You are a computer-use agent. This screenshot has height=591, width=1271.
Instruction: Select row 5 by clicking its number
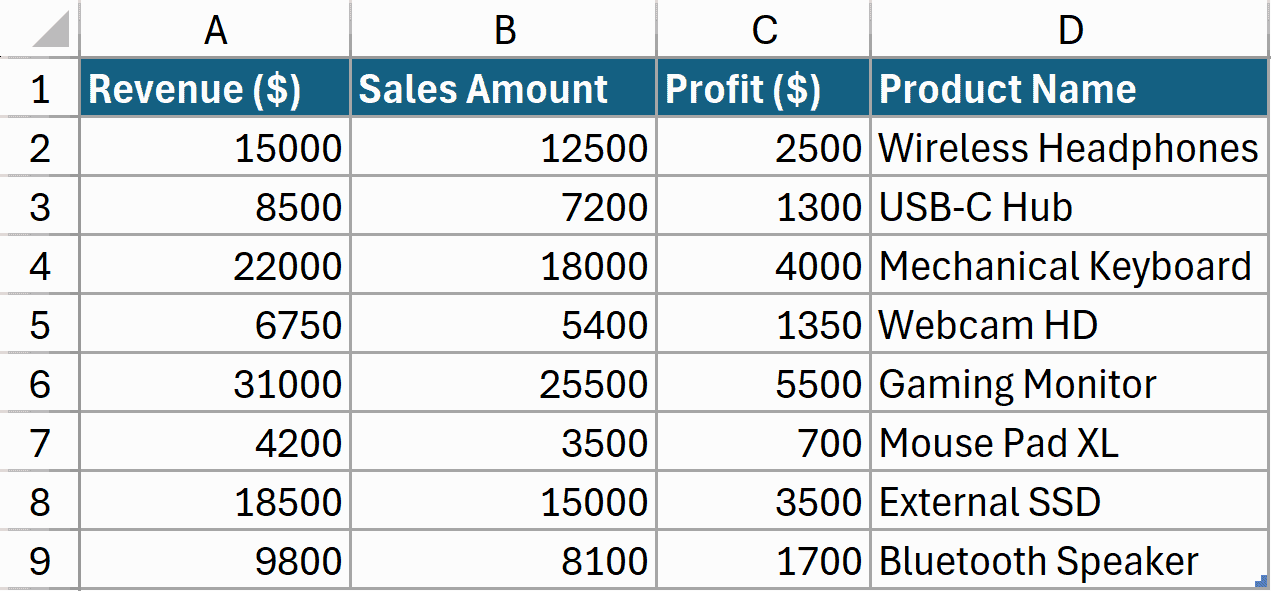[x=40, y=324]
